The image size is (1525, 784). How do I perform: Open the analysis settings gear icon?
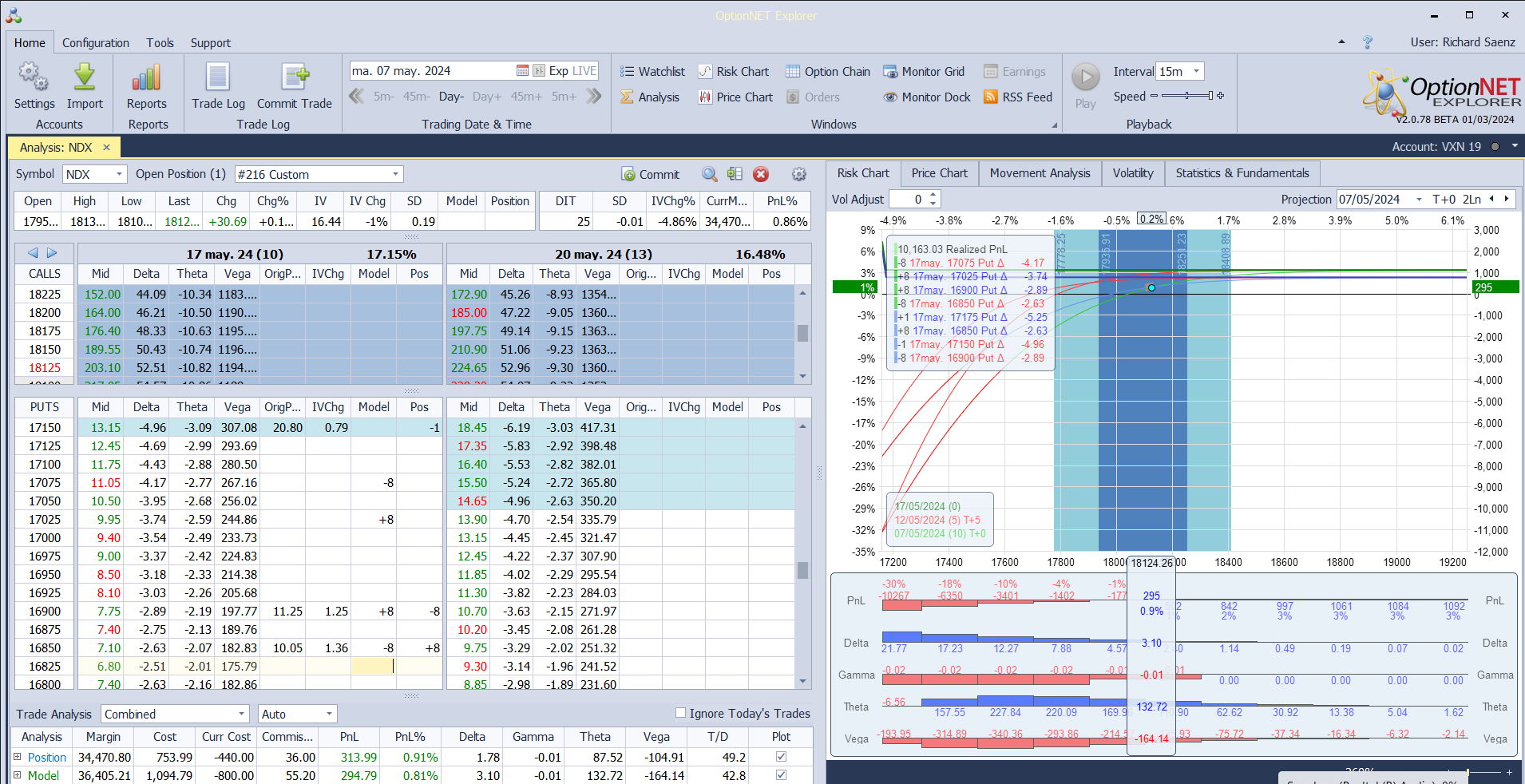(798, 174)
